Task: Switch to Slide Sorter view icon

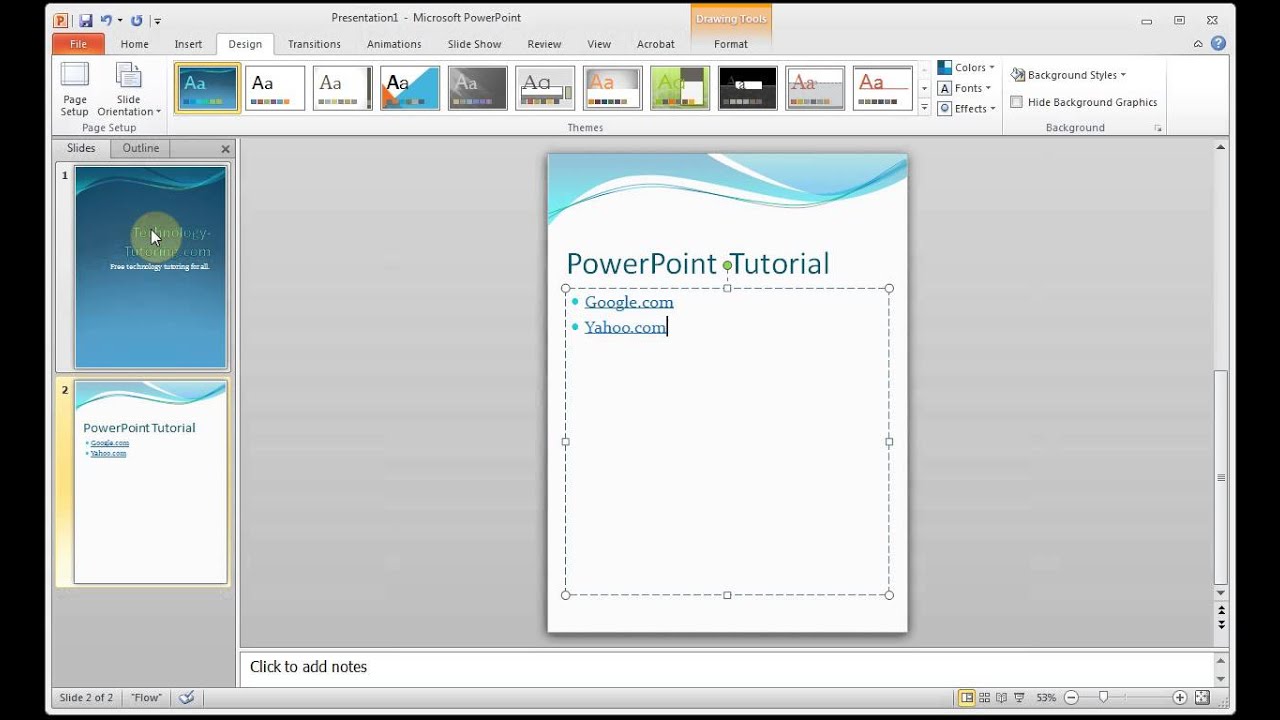Action: click(x=985, y=698)
